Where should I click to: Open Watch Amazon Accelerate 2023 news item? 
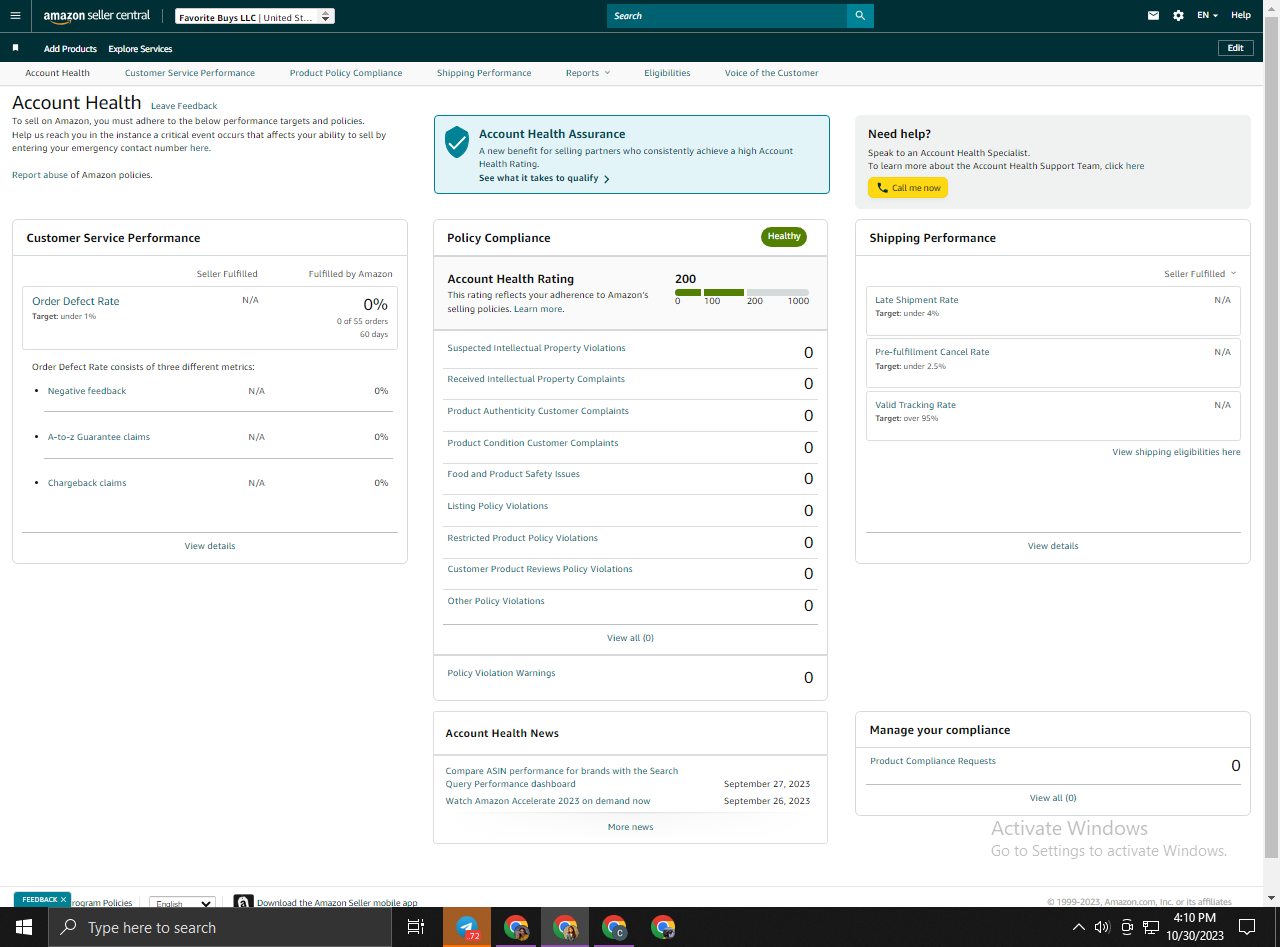point(548,801)
